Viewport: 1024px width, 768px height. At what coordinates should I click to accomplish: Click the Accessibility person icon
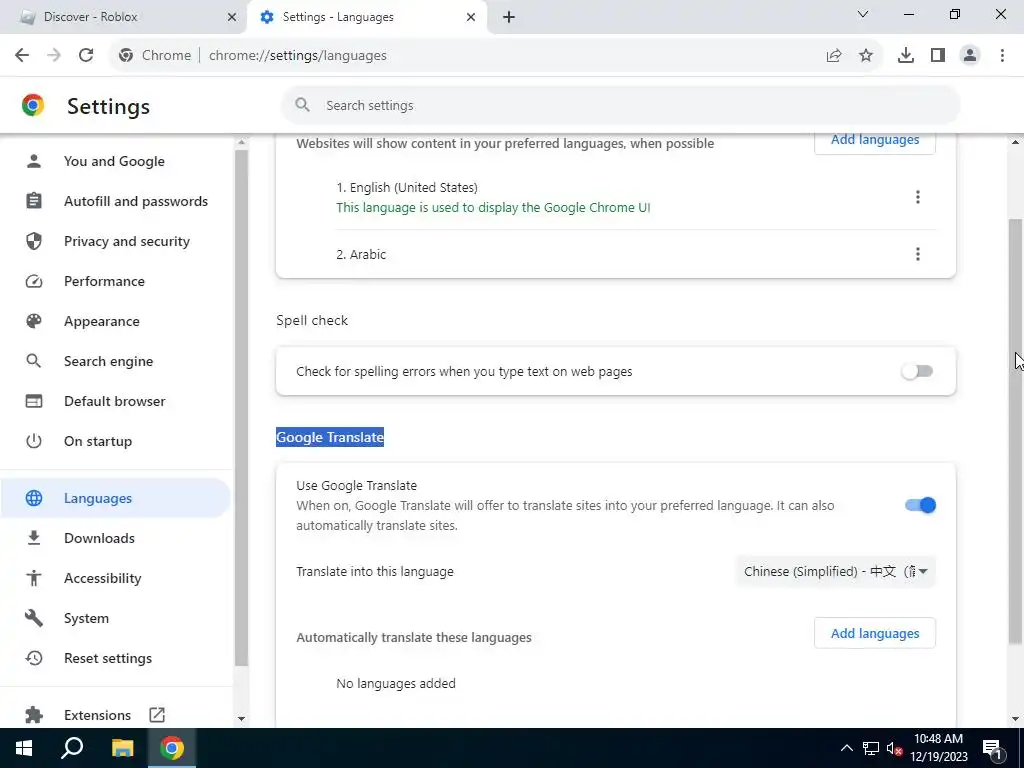pyautogui.click(x=34, y=578)
